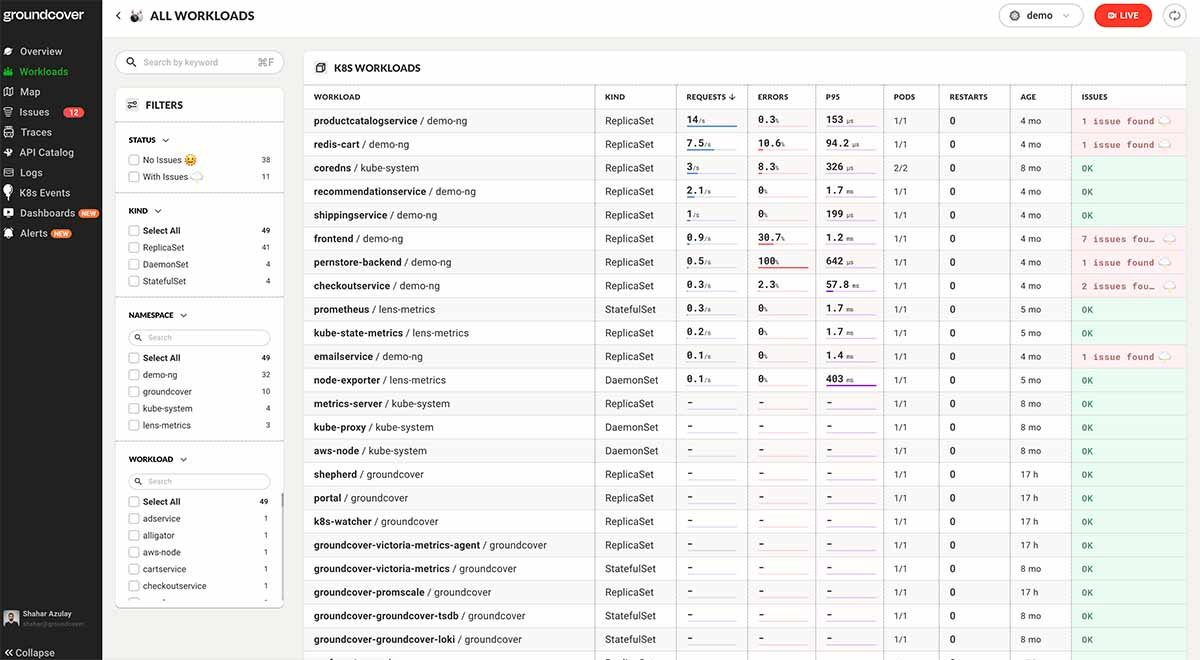Click the Workload filter search box
The image size is (1200, 660).
pyautogui.click(x=200, y=481)
